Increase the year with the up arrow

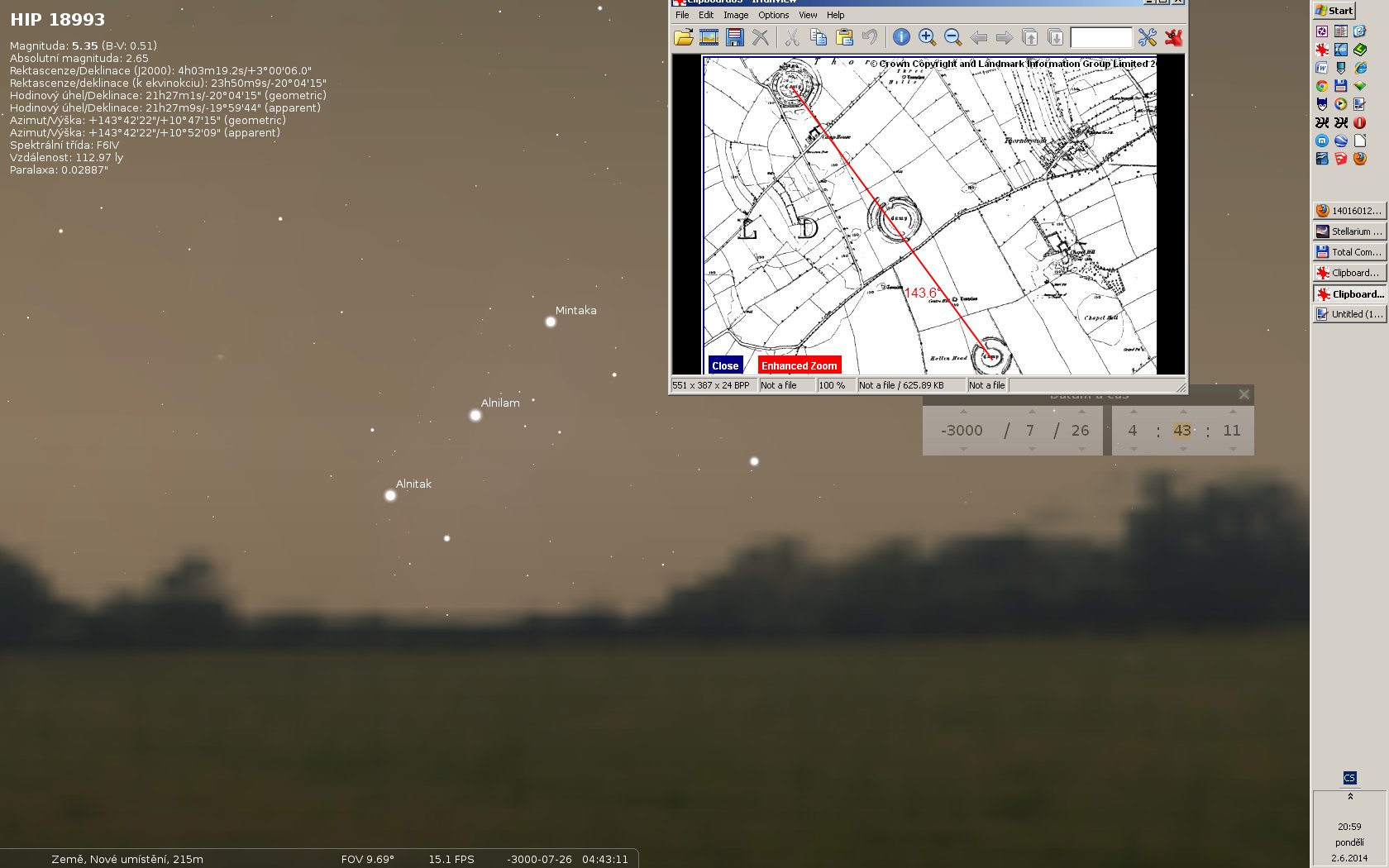(963, 411)
